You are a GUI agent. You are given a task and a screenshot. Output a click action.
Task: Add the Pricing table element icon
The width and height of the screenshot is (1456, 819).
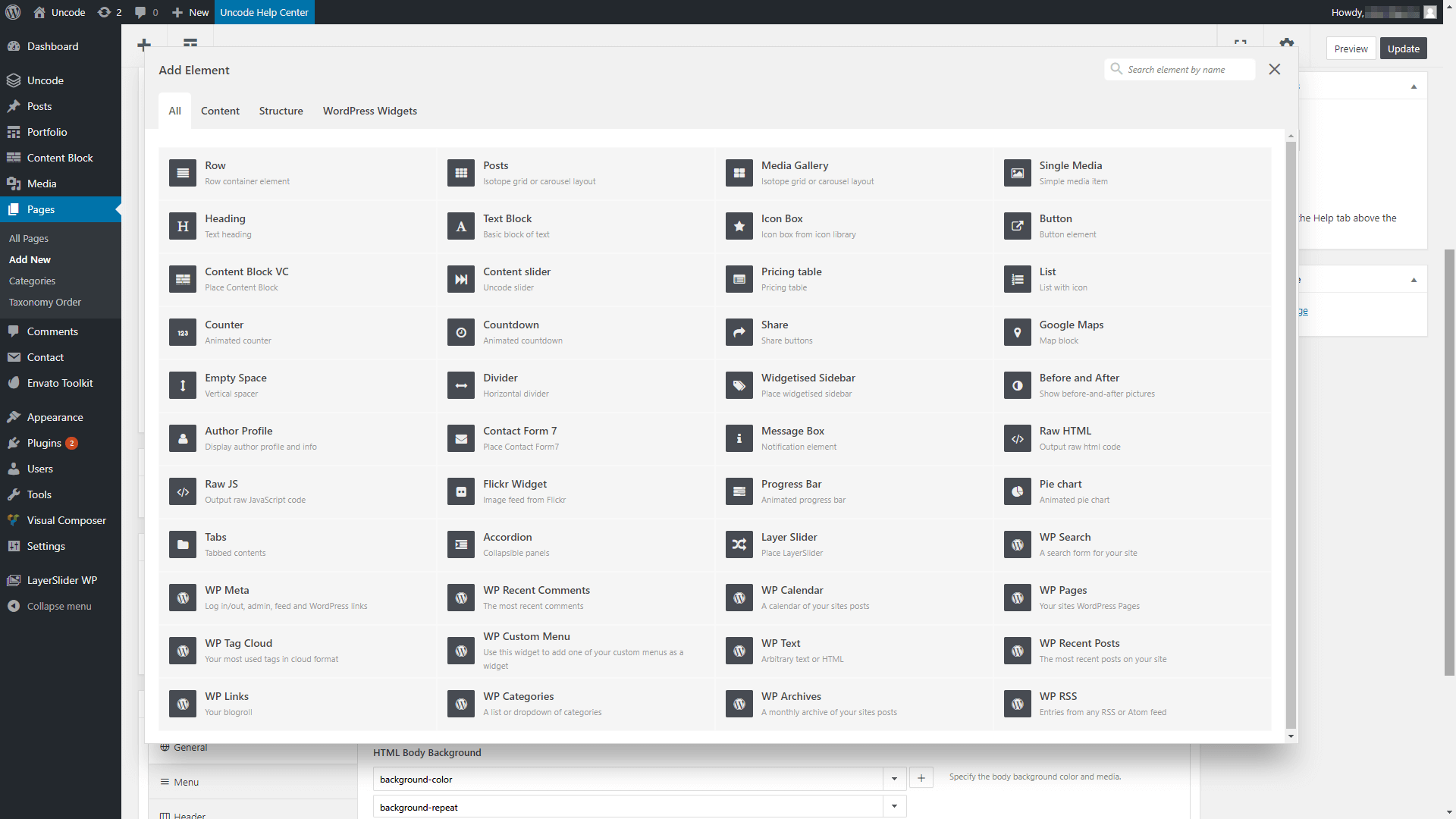pos(739,279)
